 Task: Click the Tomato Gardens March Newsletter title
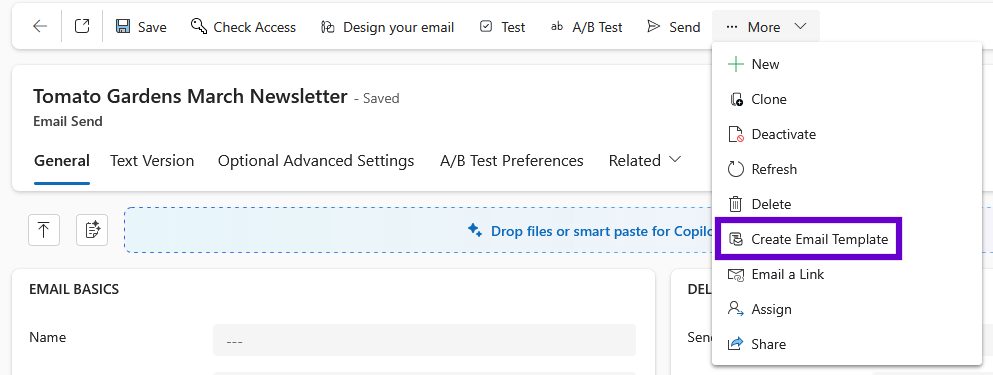190,96
